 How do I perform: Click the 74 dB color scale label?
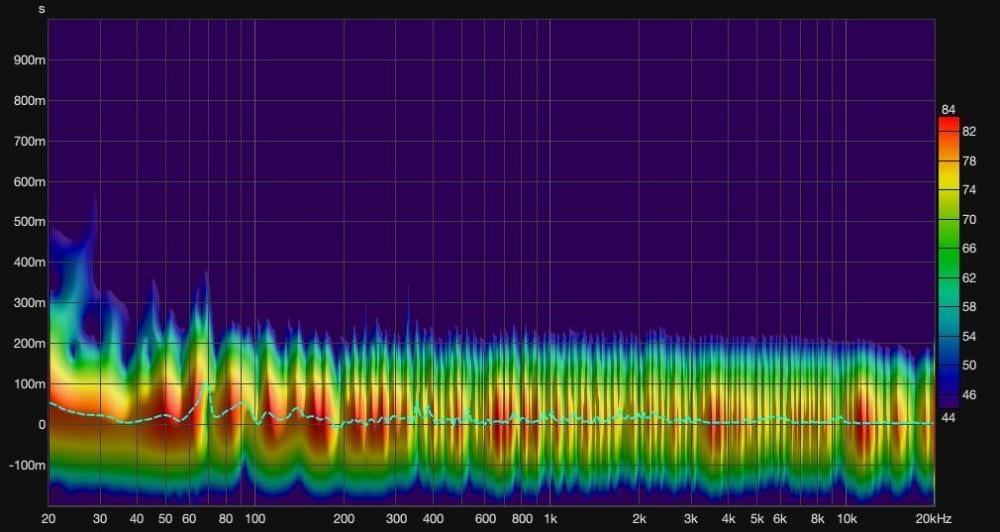click(969, 190)
